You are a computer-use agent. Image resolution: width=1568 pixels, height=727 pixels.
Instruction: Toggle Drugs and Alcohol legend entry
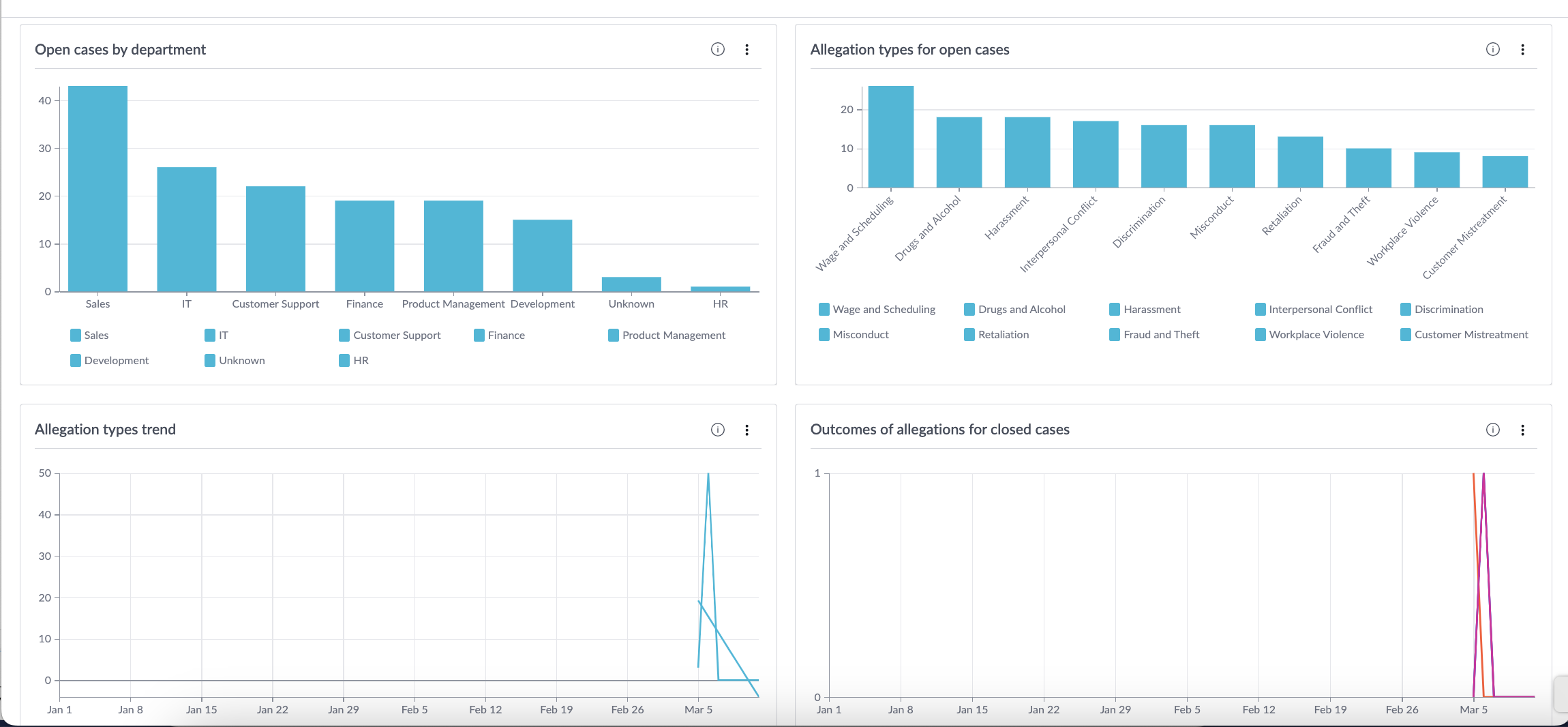(1015, 309)
